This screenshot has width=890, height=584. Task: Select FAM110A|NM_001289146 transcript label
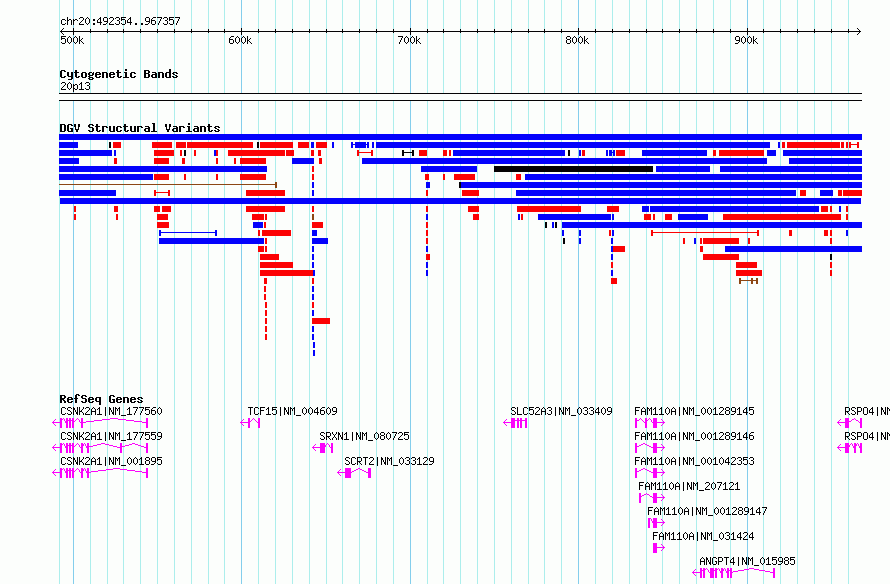pyautogui.click(x=694, y=436)
